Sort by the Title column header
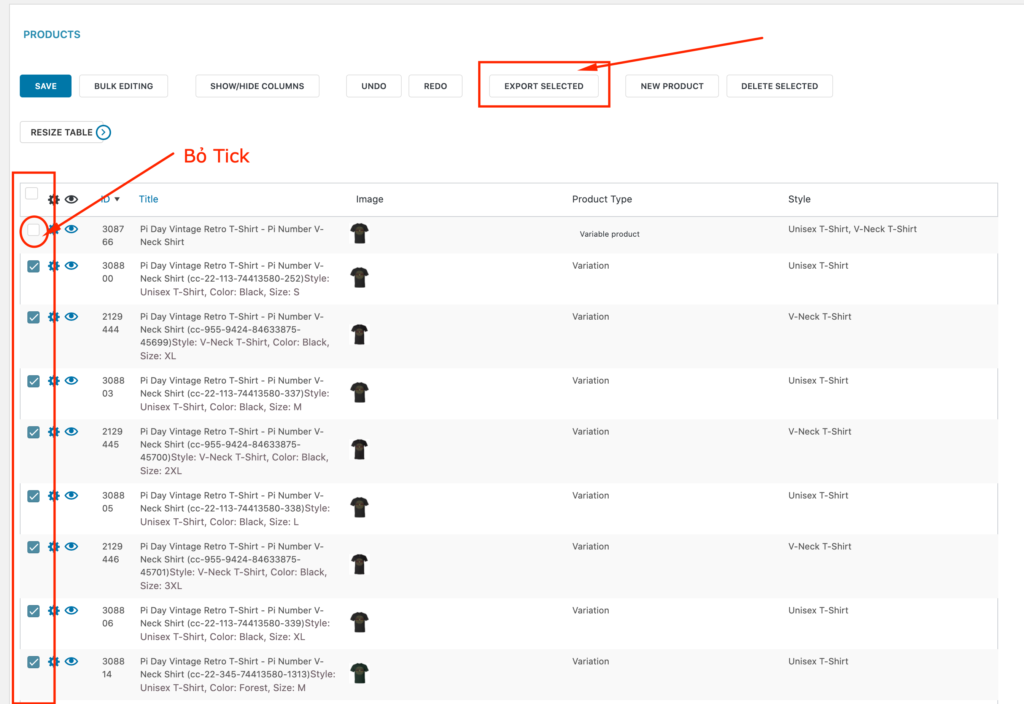Image resolution: width=1024 pixels, height=704 pixels. (148, 199)
